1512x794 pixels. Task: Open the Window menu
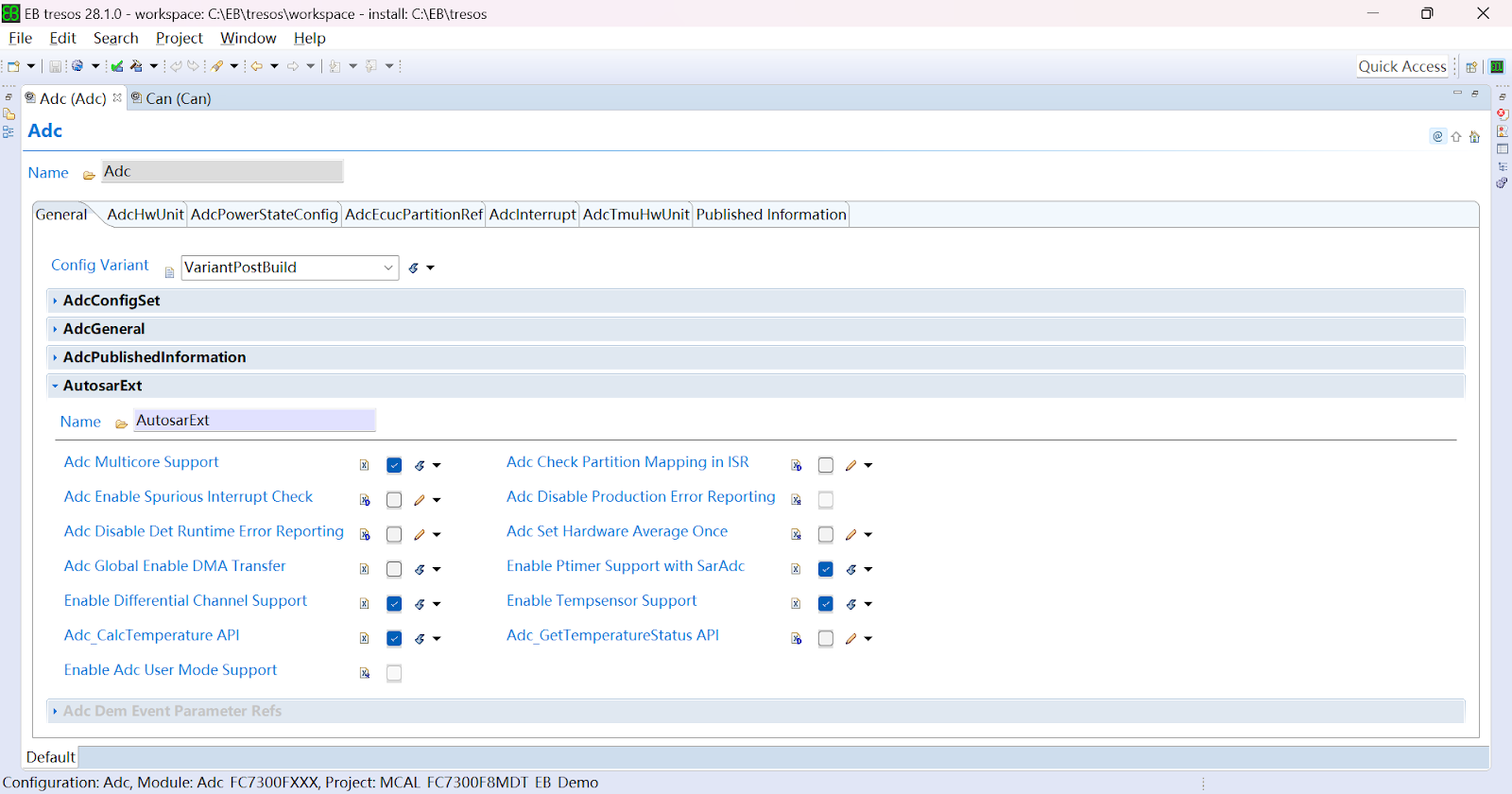pos(249,38)
